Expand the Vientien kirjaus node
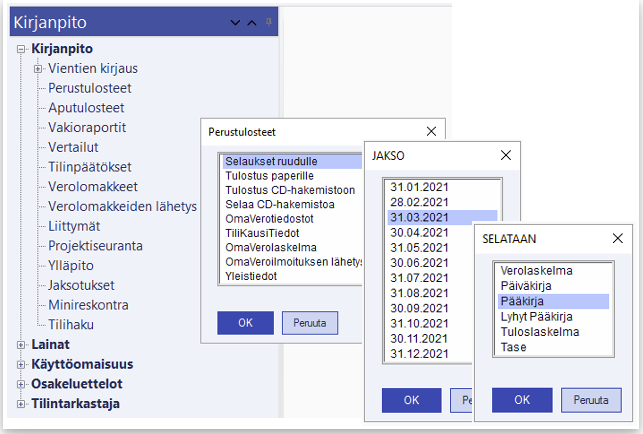Viewport: 643px width, 434px height. [x=38, y=69]
